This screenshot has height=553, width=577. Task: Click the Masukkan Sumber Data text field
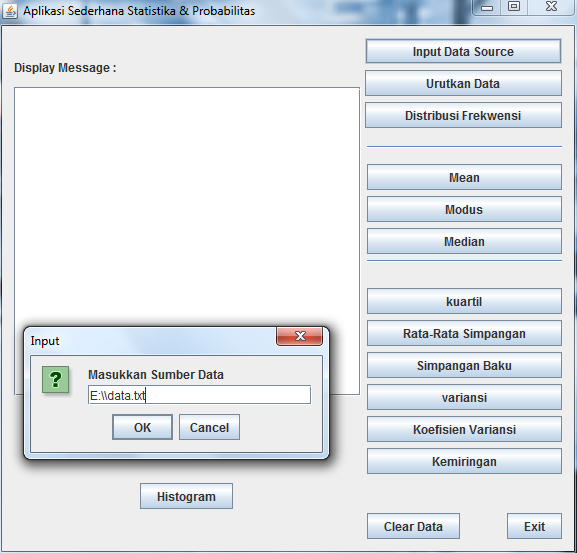(199, 395)
